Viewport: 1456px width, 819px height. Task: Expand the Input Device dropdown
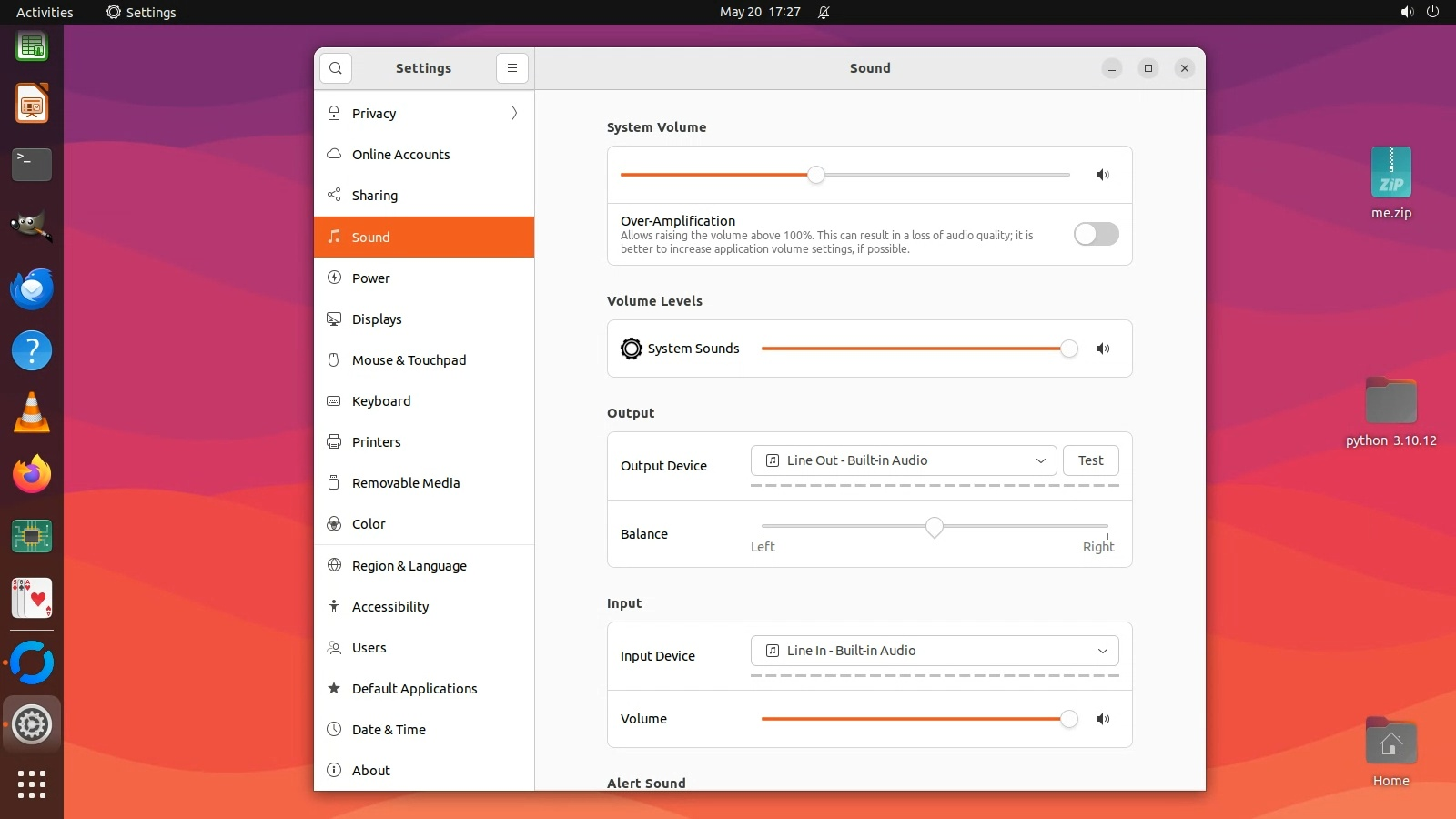934,651
